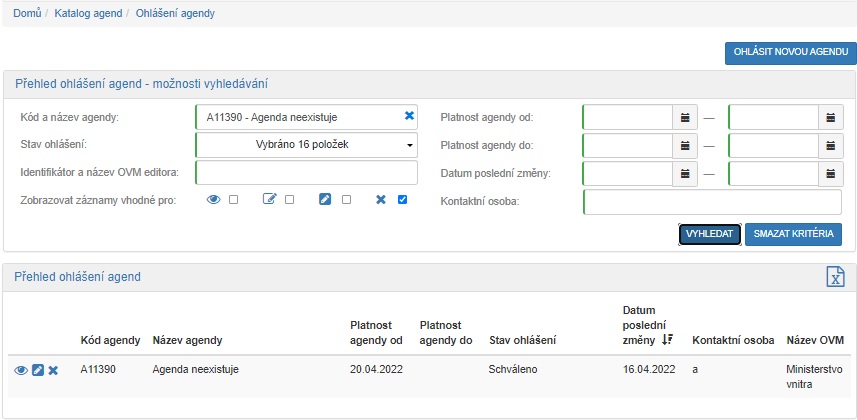857x420 pixels.
Task: Open the 'Kód a název agendy' selection field
Action: pyautogui.click(x=298, y=117)
